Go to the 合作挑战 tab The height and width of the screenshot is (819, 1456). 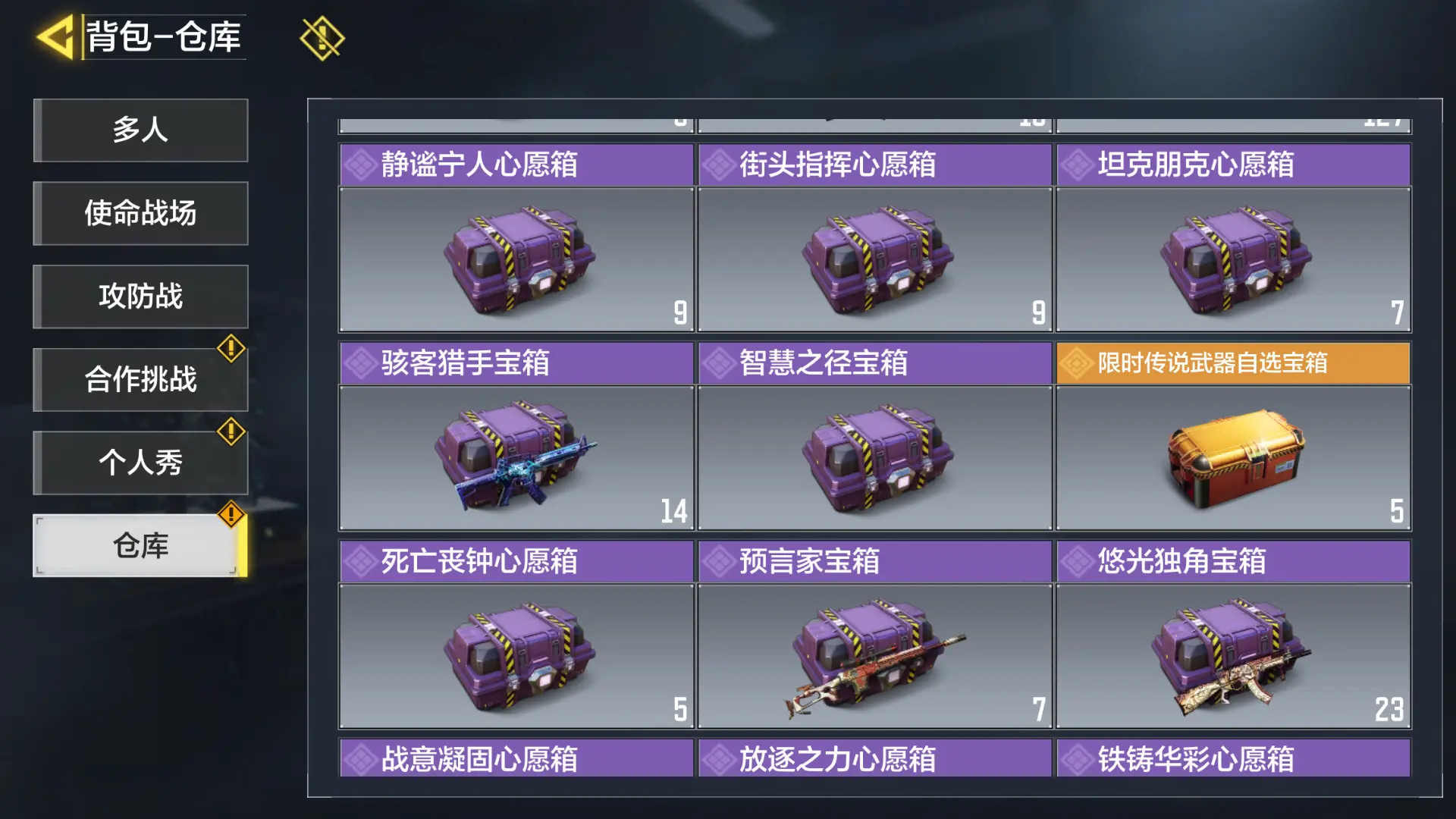pyautogui.click(x=140, y=379)
